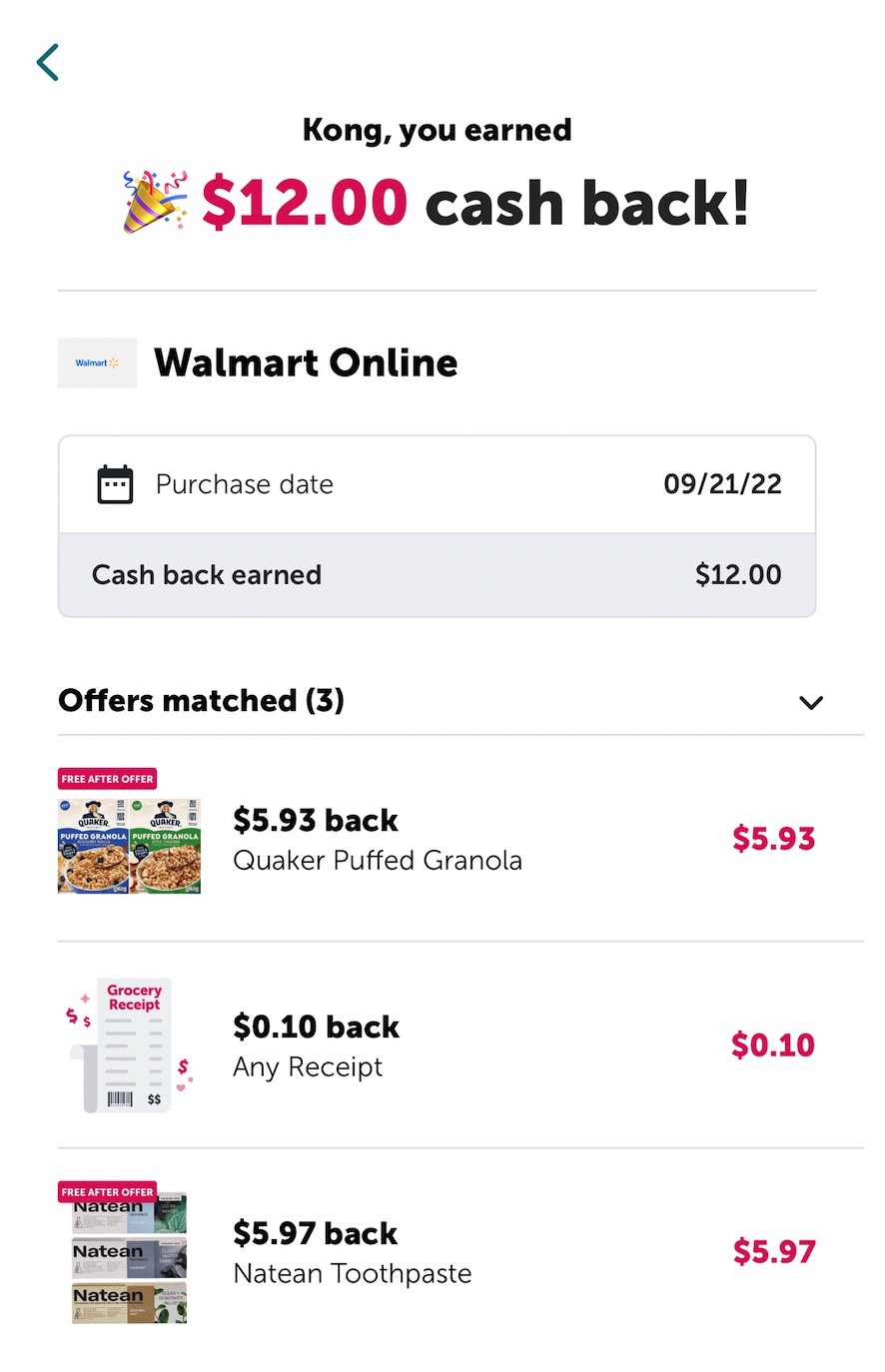Click the purchase date calendar icon
The height and width of the screenshot is (1372, 885).
pyautogui.click(x=115, y=484)
